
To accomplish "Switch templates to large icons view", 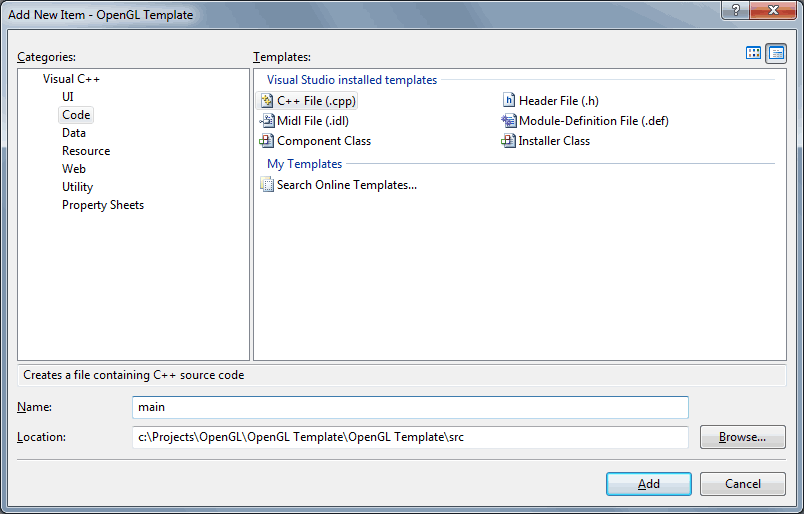I will [x=753, y=53].
